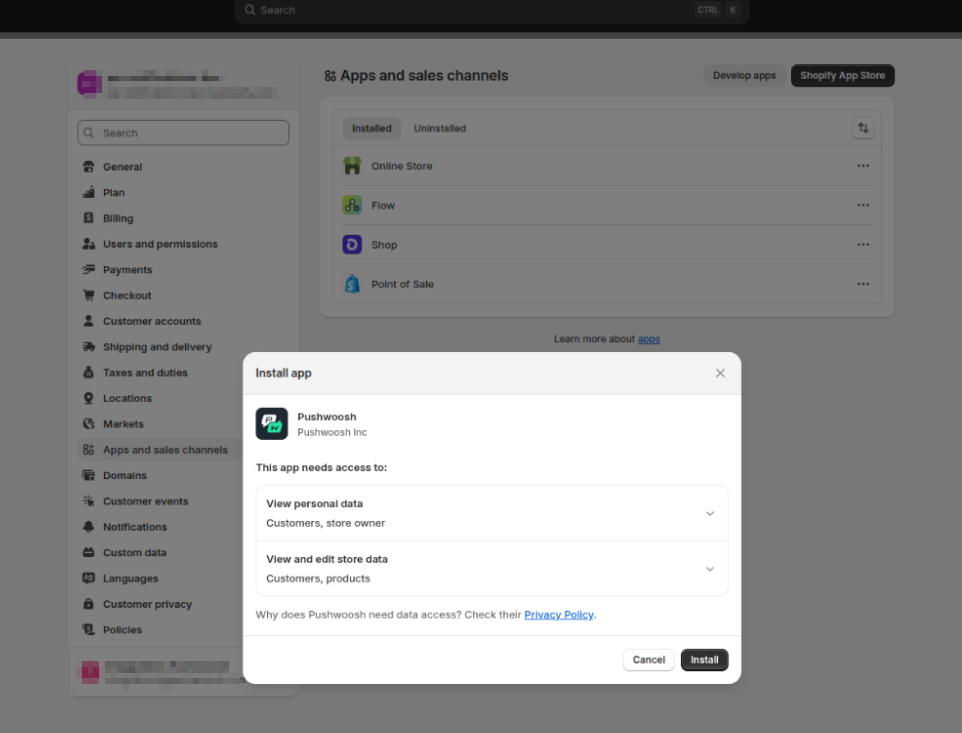The height and width of the screenshot is (733, 962).
Task: Click the sort apps icon button
Action: coord(863,128)
